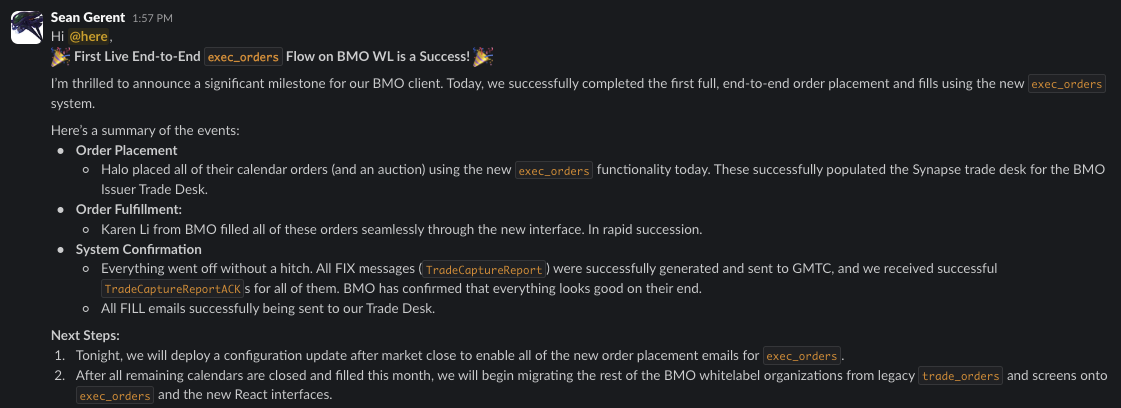This screenshot has width=1121, height=408.
Task: Click exec_orders code tag in bold headline
Action: pos(243,57)
